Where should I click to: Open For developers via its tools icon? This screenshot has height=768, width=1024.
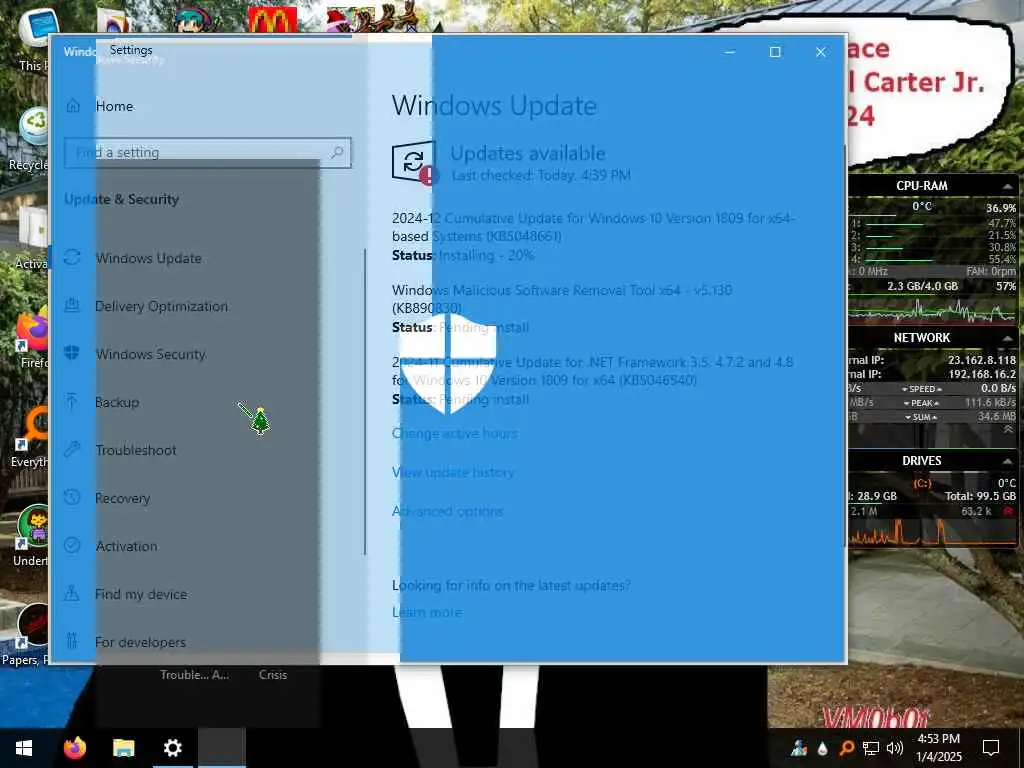click(72, 642)
